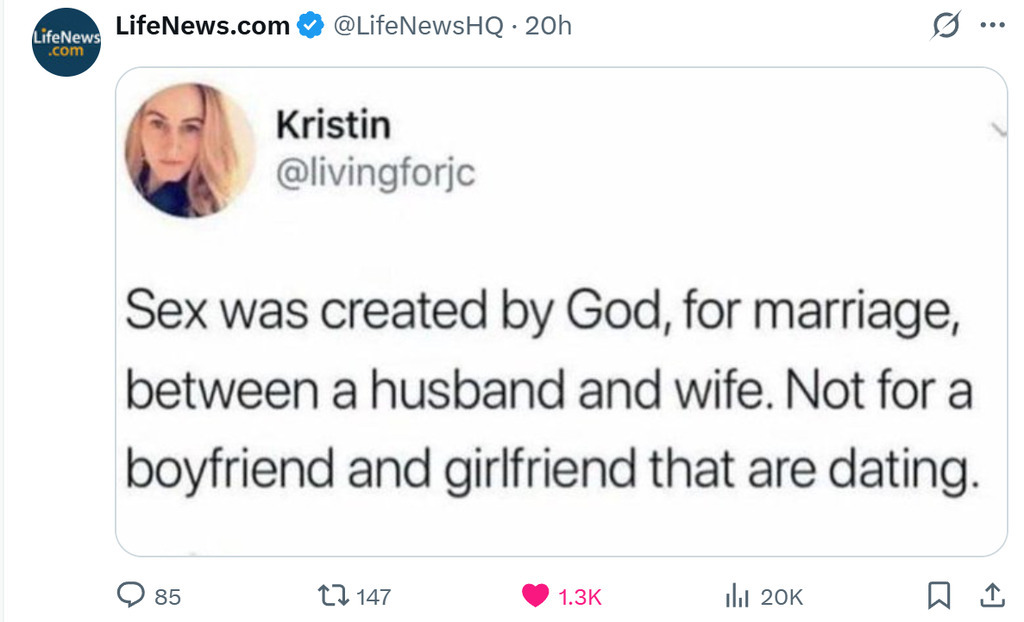Open the embedded tweet image text
The image size is (1024, 622).
tap(549, 391)
